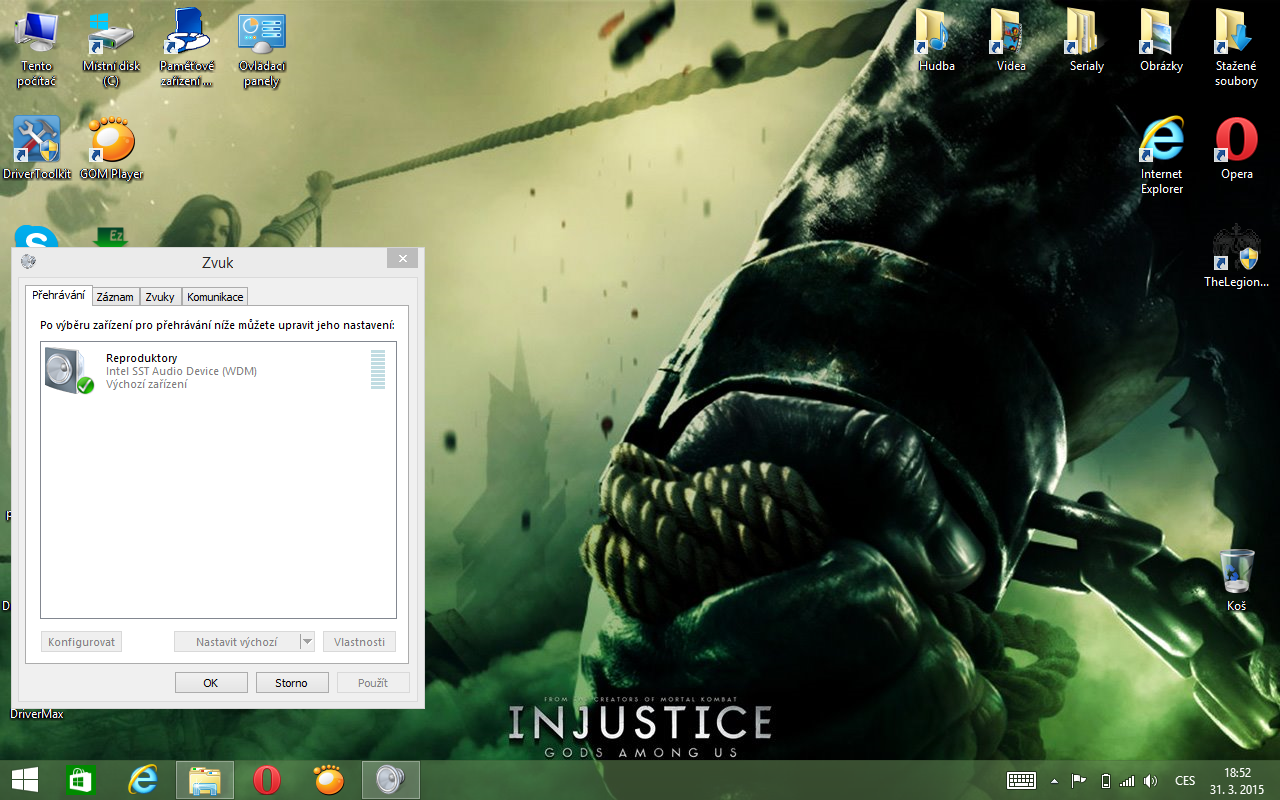Image resolution: width=1280 pixels, height=800 pixels.
Task: Show hidden tray icons arrow
Action: click(x=1054, y=781)
